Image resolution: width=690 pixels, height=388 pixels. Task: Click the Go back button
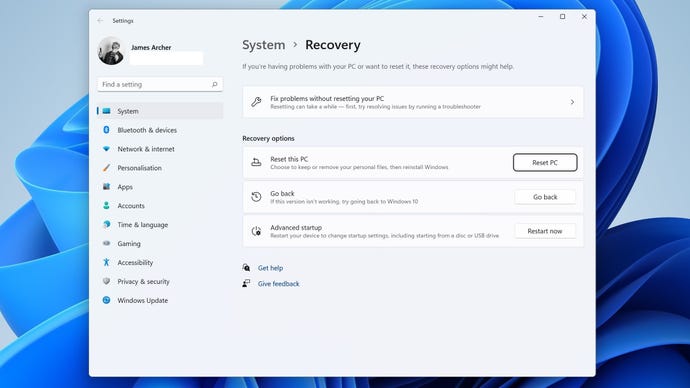pyautogui.click(x=545, y=197)
